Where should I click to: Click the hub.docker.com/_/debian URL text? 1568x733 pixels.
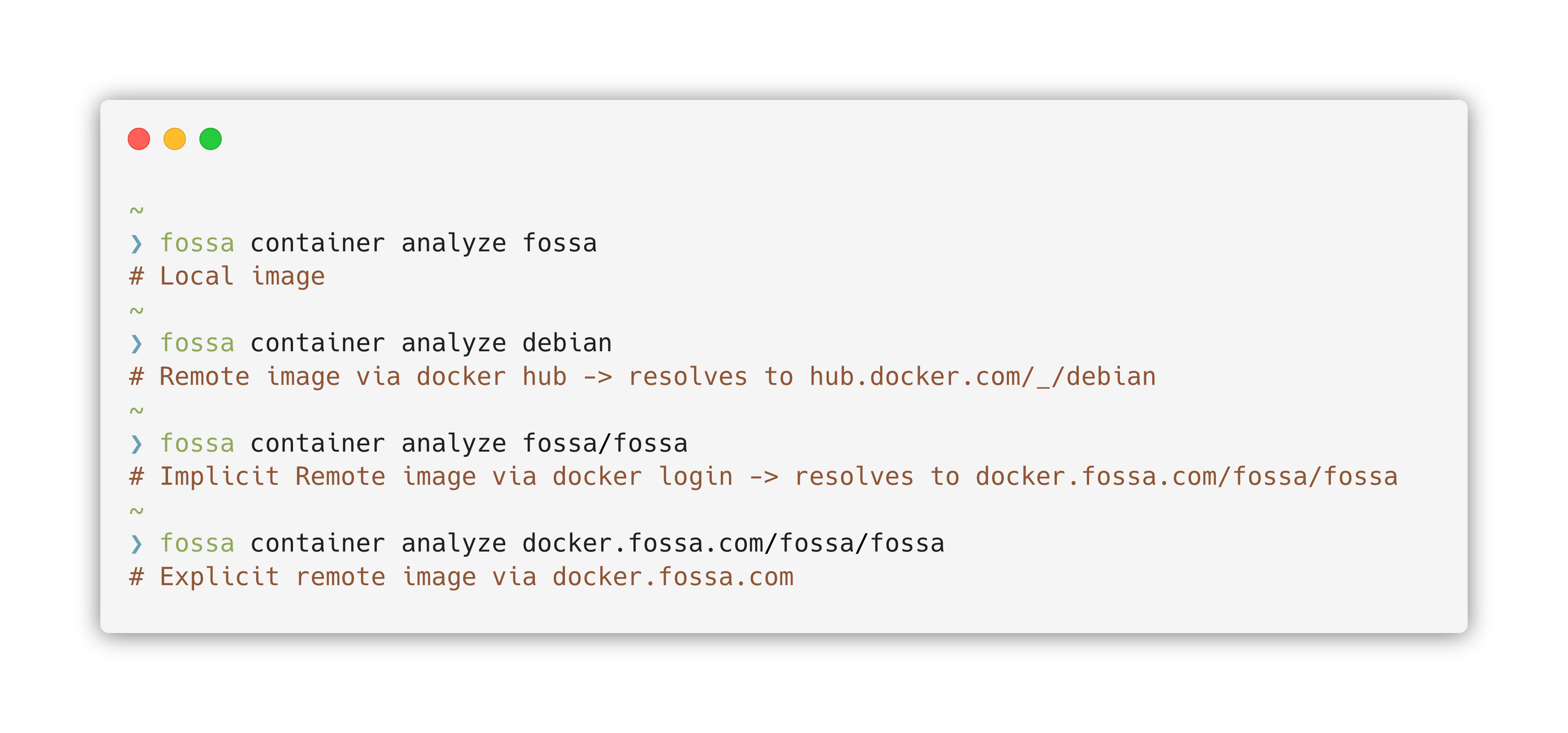click(x=982, y=377)
